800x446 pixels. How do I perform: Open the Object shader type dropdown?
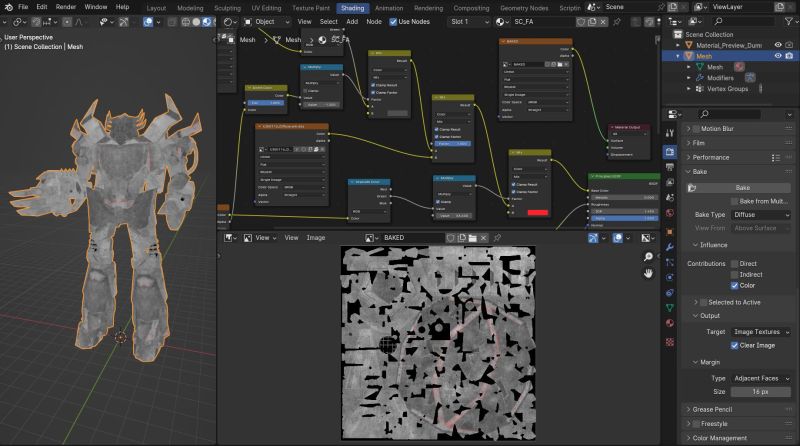click(266, 22)
